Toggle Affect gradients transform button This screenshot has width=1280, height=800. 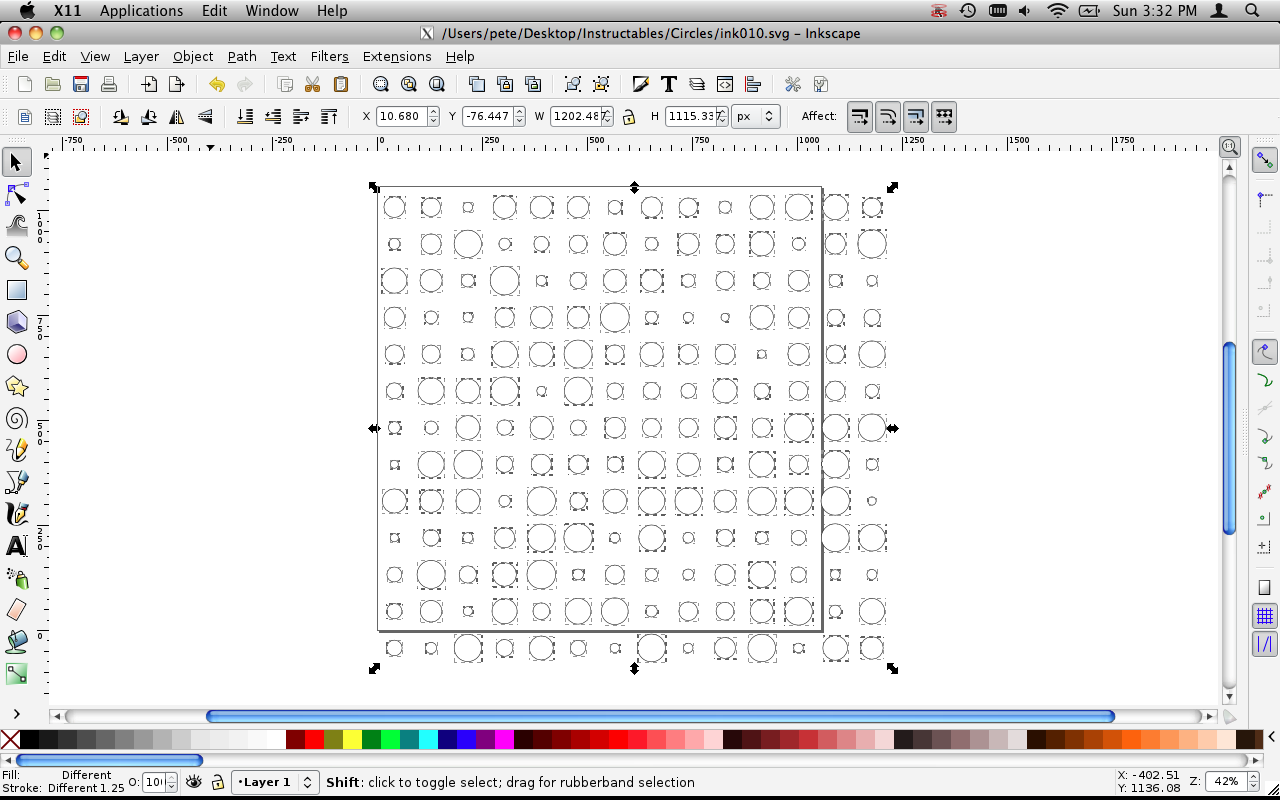(915, 116)
